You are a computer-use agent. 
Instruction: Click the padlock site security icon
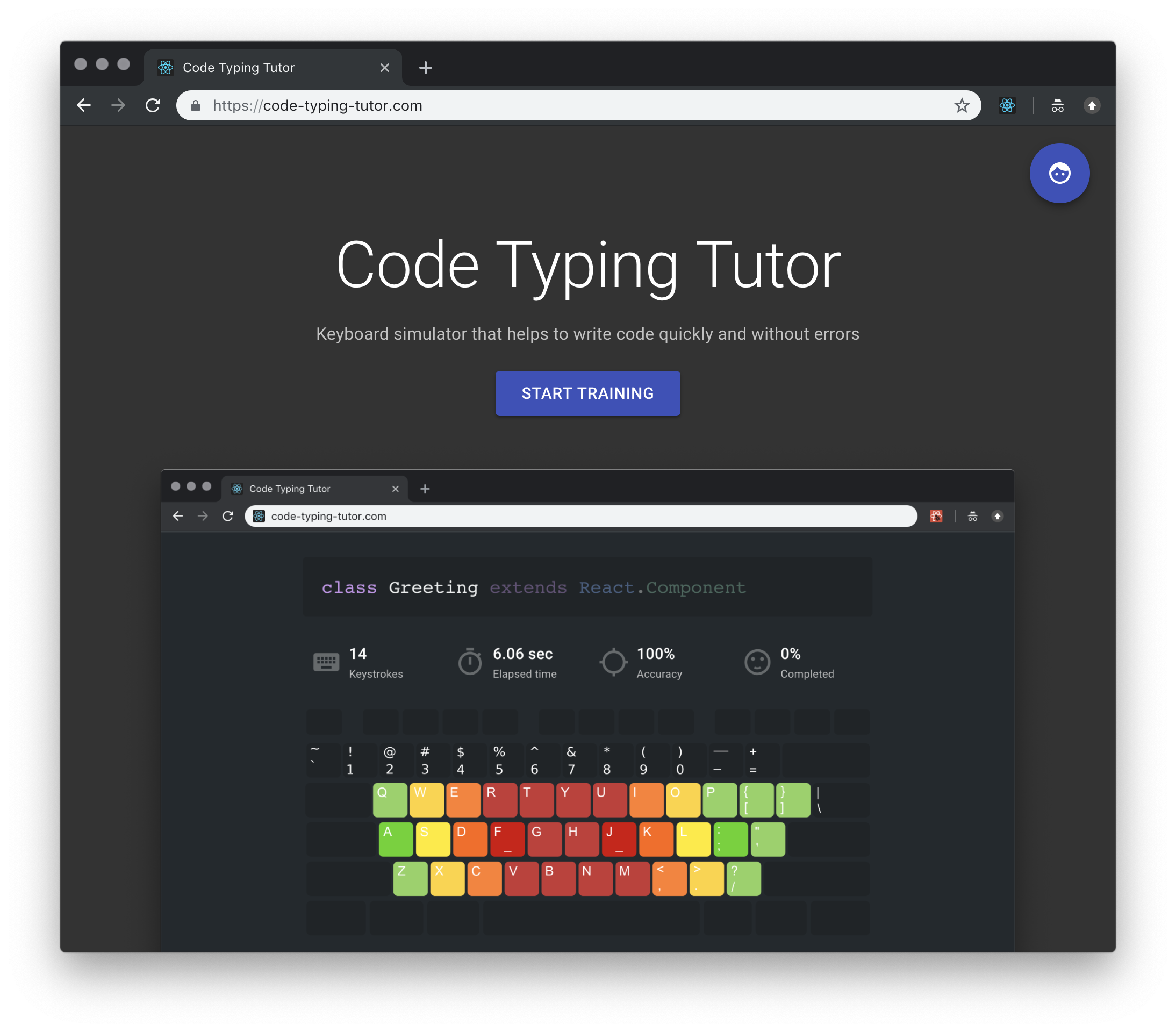pyautogui.click(x=196, y=105)
